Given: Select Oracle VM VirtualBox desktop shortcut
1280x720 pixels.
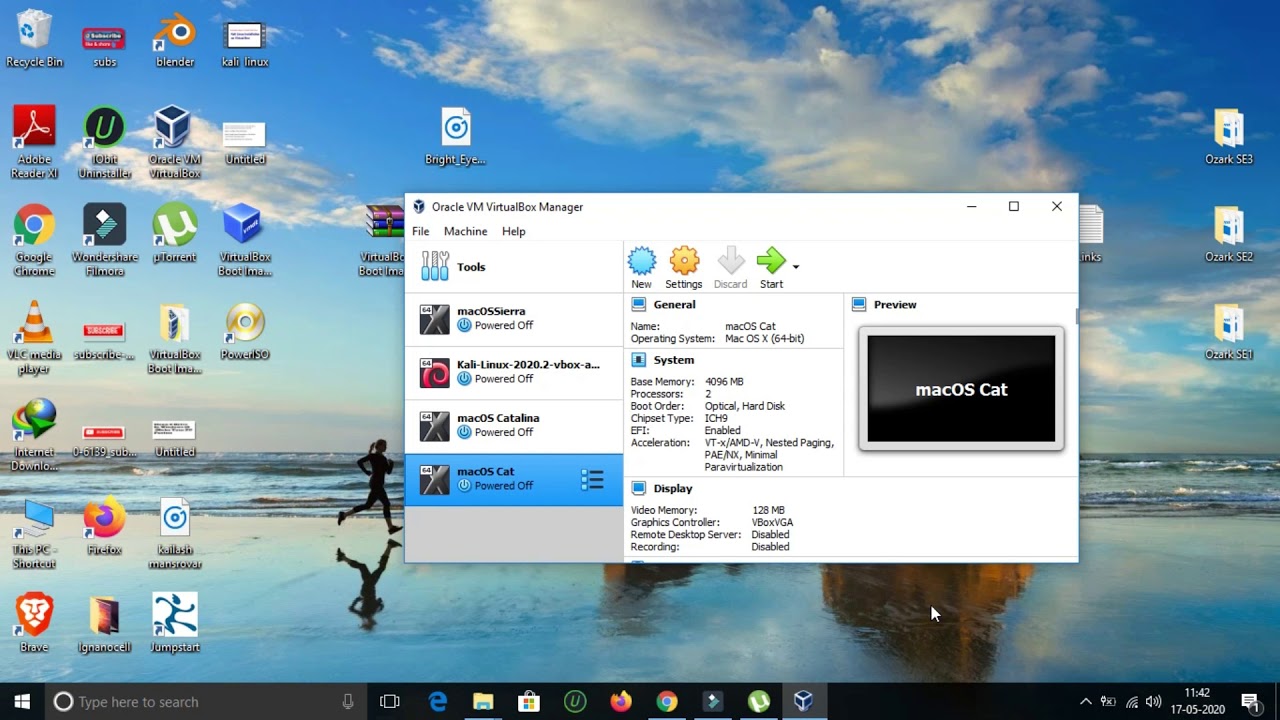Looking at the screenshot, I should pyautogui.click(x=175, y=143).
